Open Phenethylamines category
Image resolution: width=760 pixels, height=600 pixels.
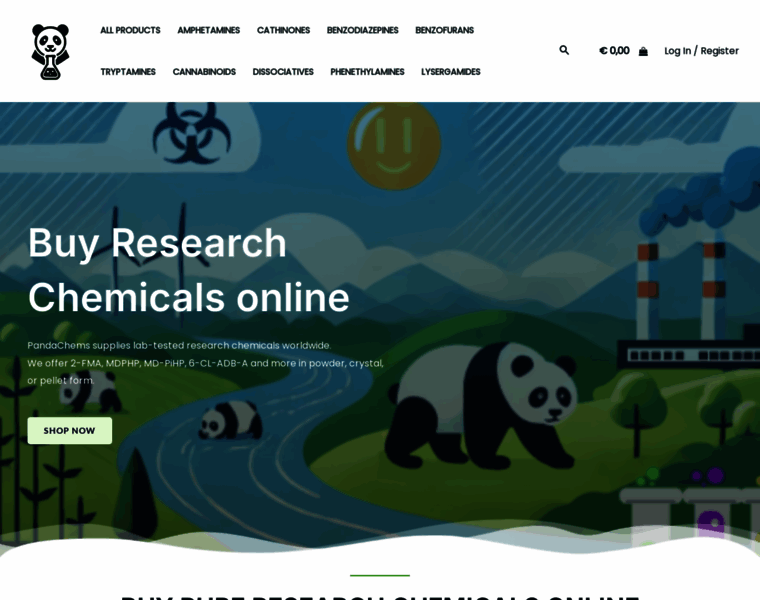pos(367,72)
